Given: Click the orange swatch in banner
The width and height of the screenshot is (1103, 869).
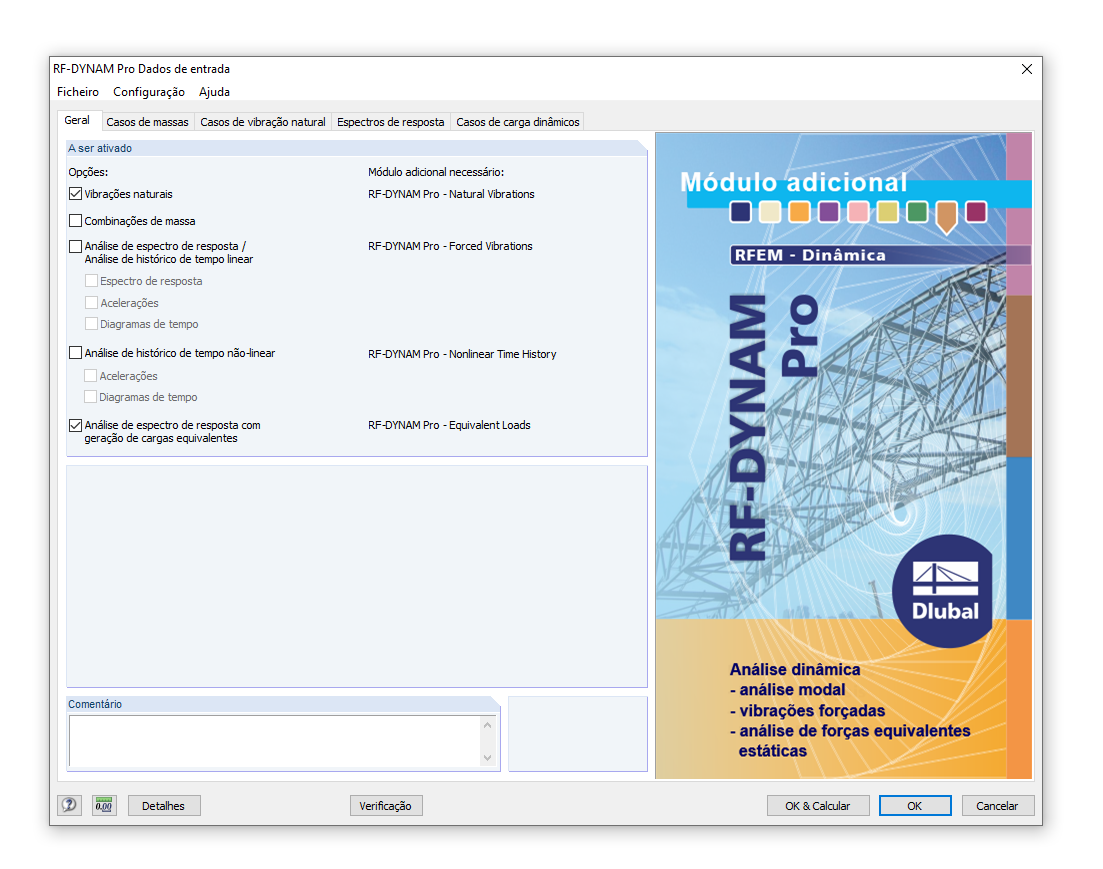Looking at the screenshot, I should (799, 211).
